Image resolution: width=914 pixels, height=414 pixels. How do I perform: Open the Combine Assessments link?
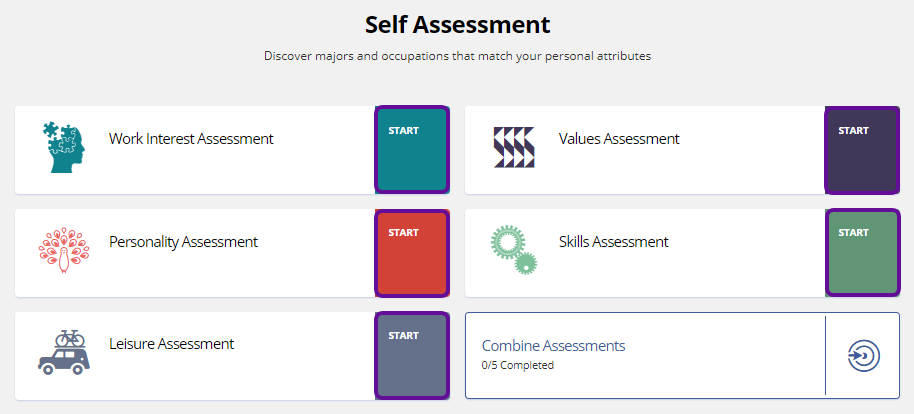[x=553, y=346]
